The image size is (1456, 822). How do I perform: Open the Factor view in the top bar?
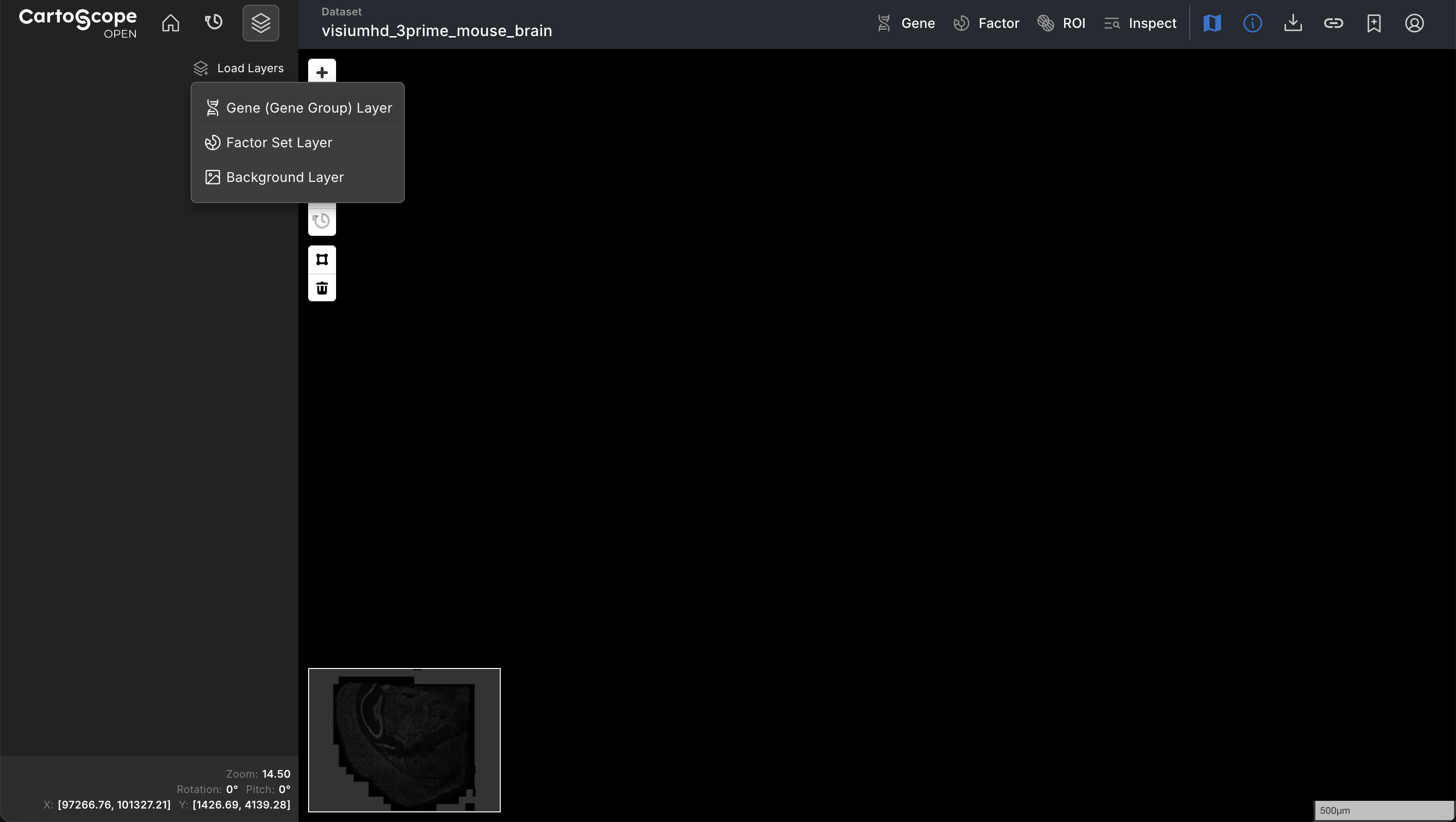pos(986,23)
